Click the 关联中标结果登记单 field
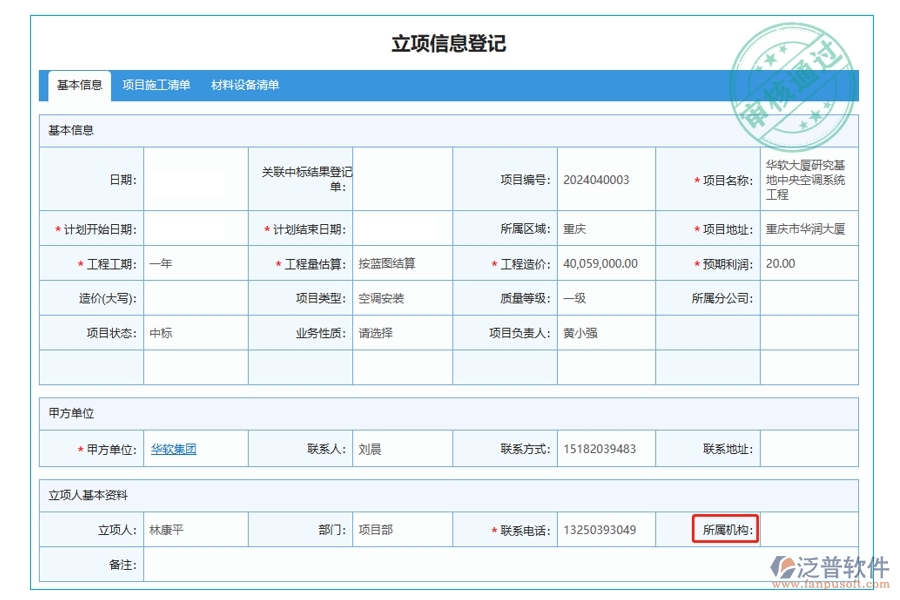Viewport: 900px width, 600px height. pos(403,178)
